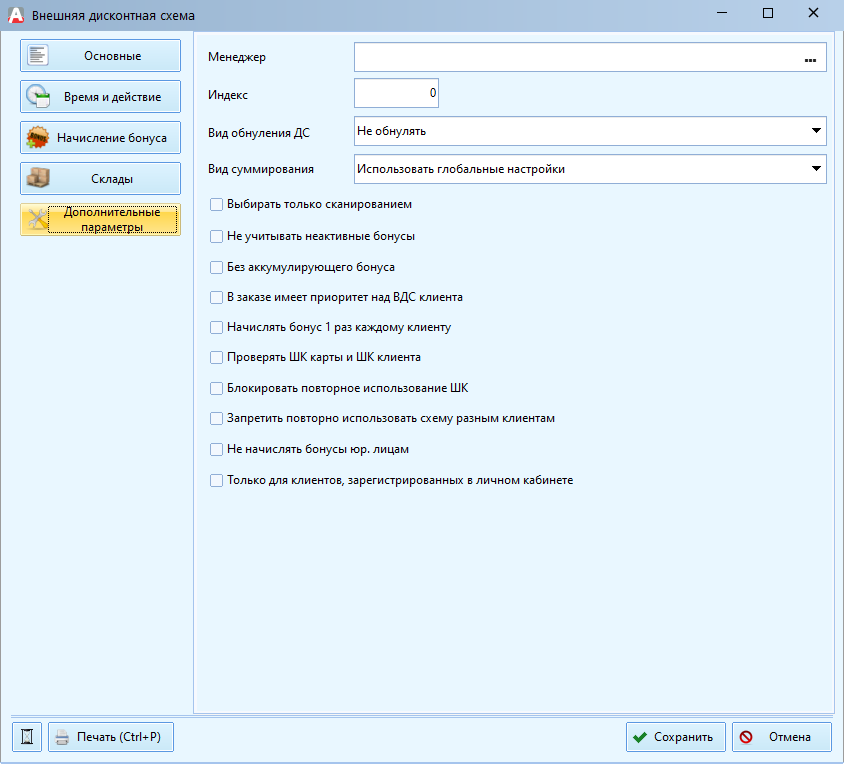Enable Начислять бонус 1 раз каждому клиенту
Image resolution: width=844 pixels, height=764 pixels.
pyautogui.click(x=216, y=327)
